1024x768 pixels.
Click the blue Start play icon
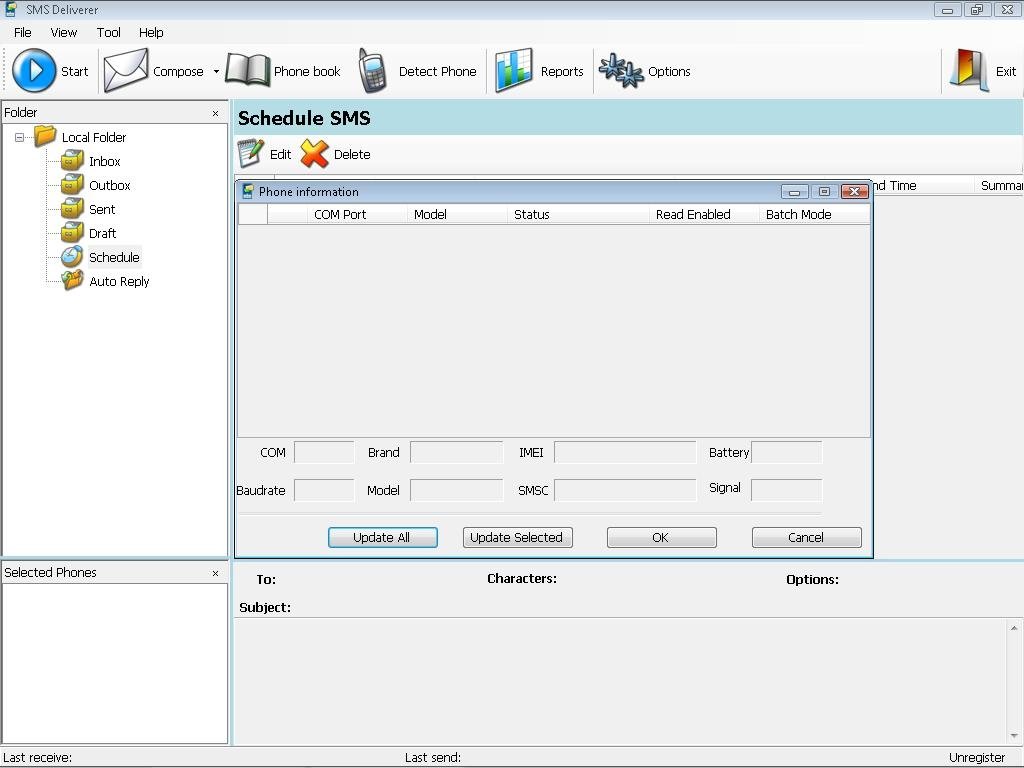[x=34, y=71]
